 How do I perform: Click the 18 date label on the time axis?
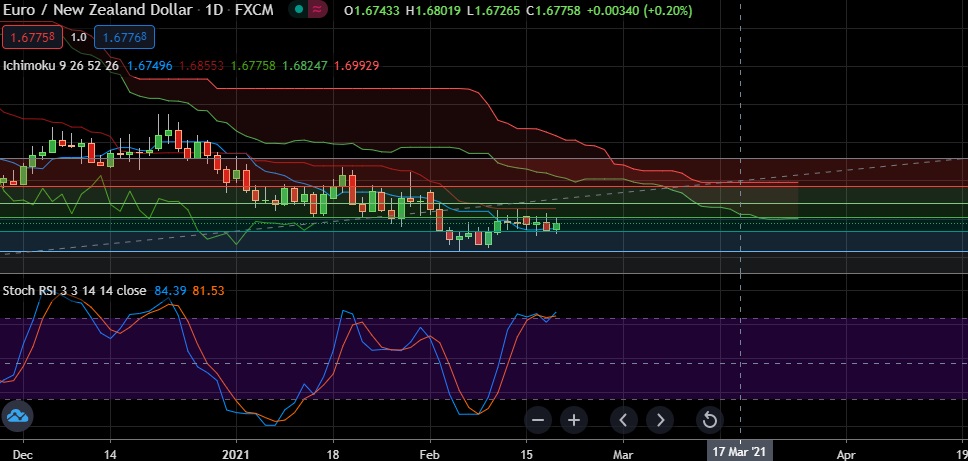pyautogui.click(x=333, y=454)
